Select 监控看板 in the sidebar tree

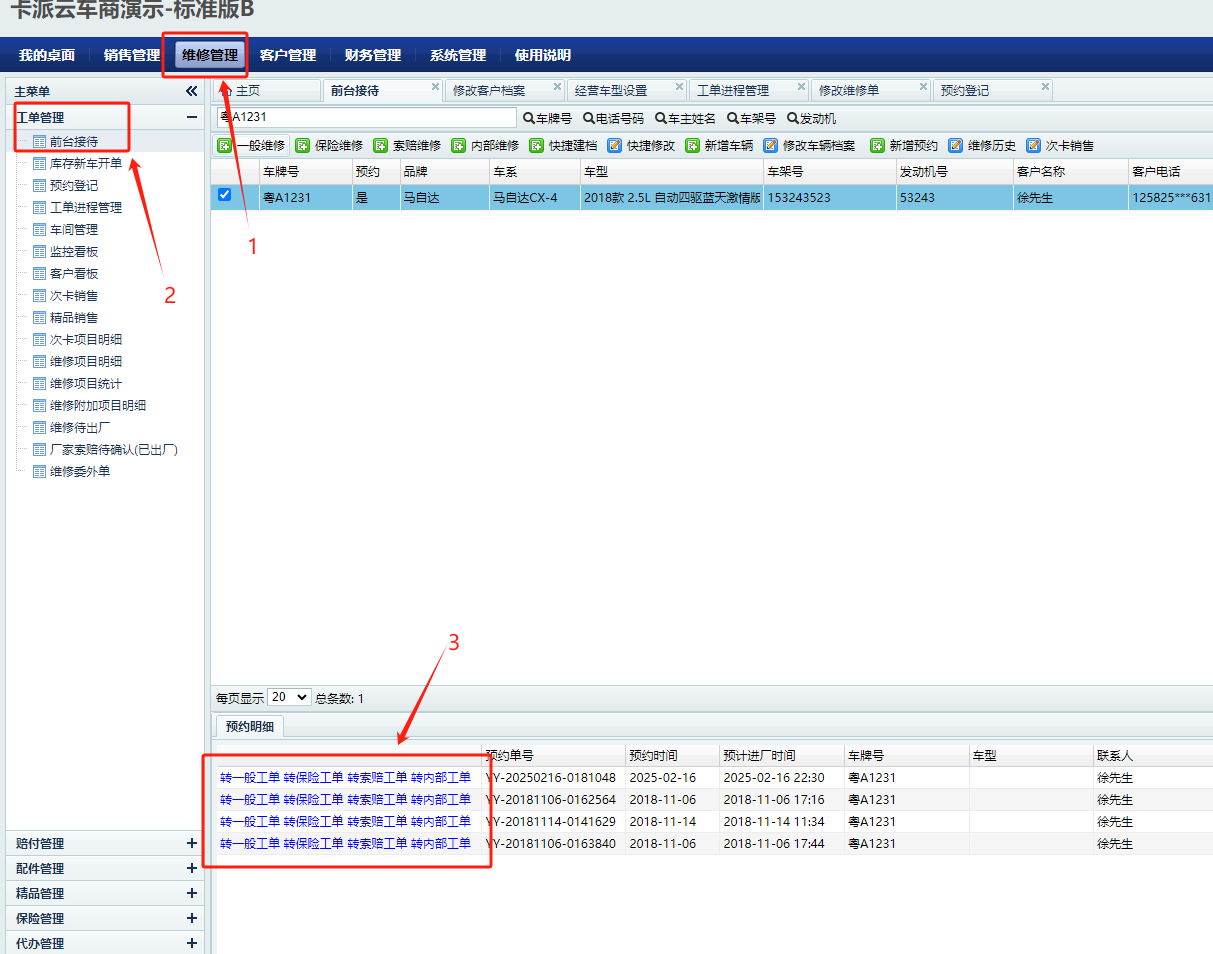pos(74,252)
